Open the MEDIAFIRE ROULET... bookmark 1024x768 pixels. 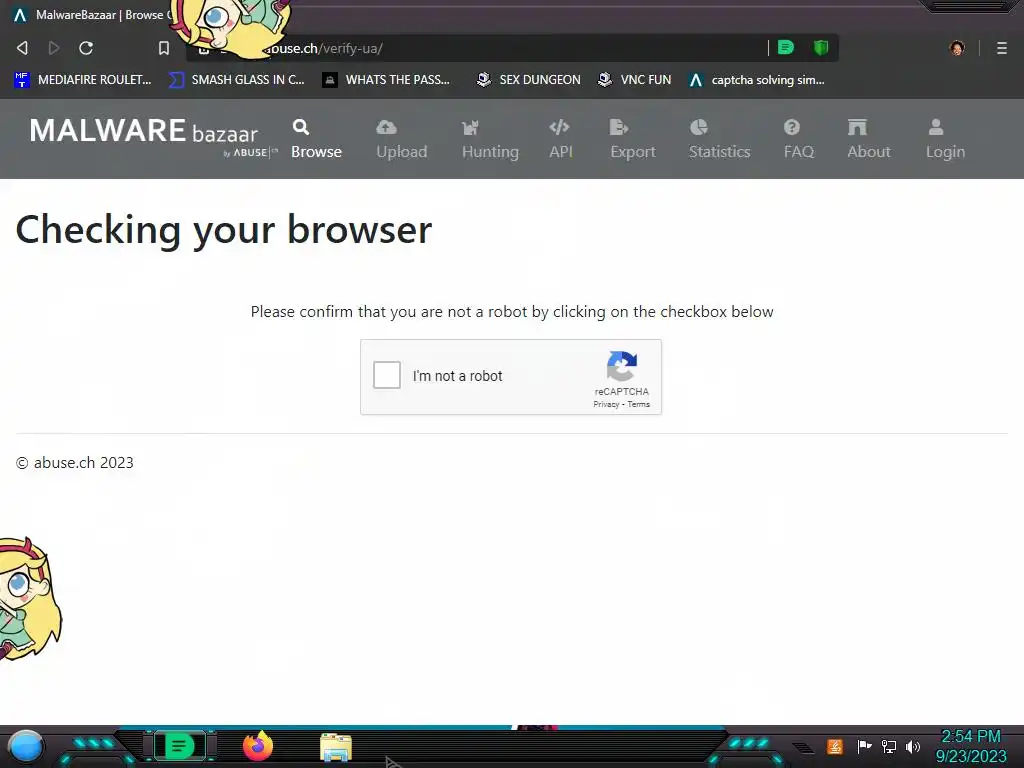point(83,80)
